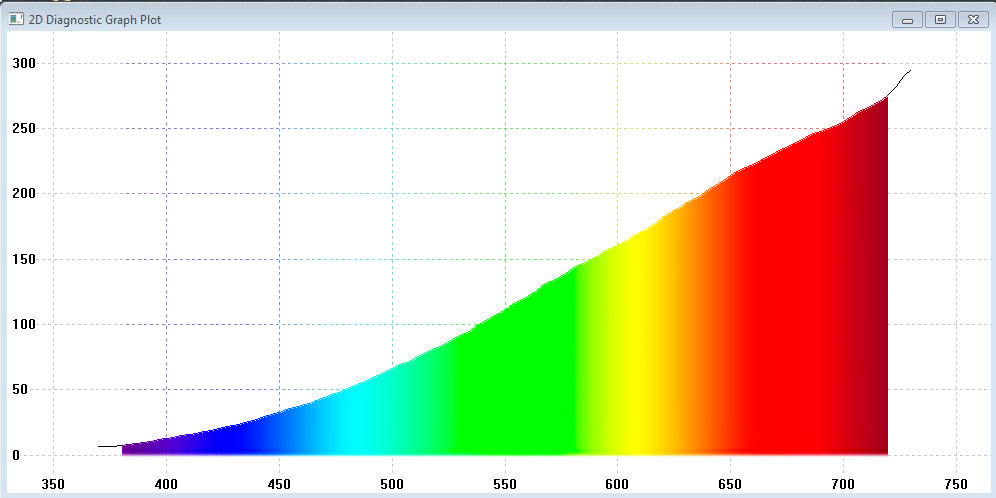Click the x-axis label 600

coord(617,484)
